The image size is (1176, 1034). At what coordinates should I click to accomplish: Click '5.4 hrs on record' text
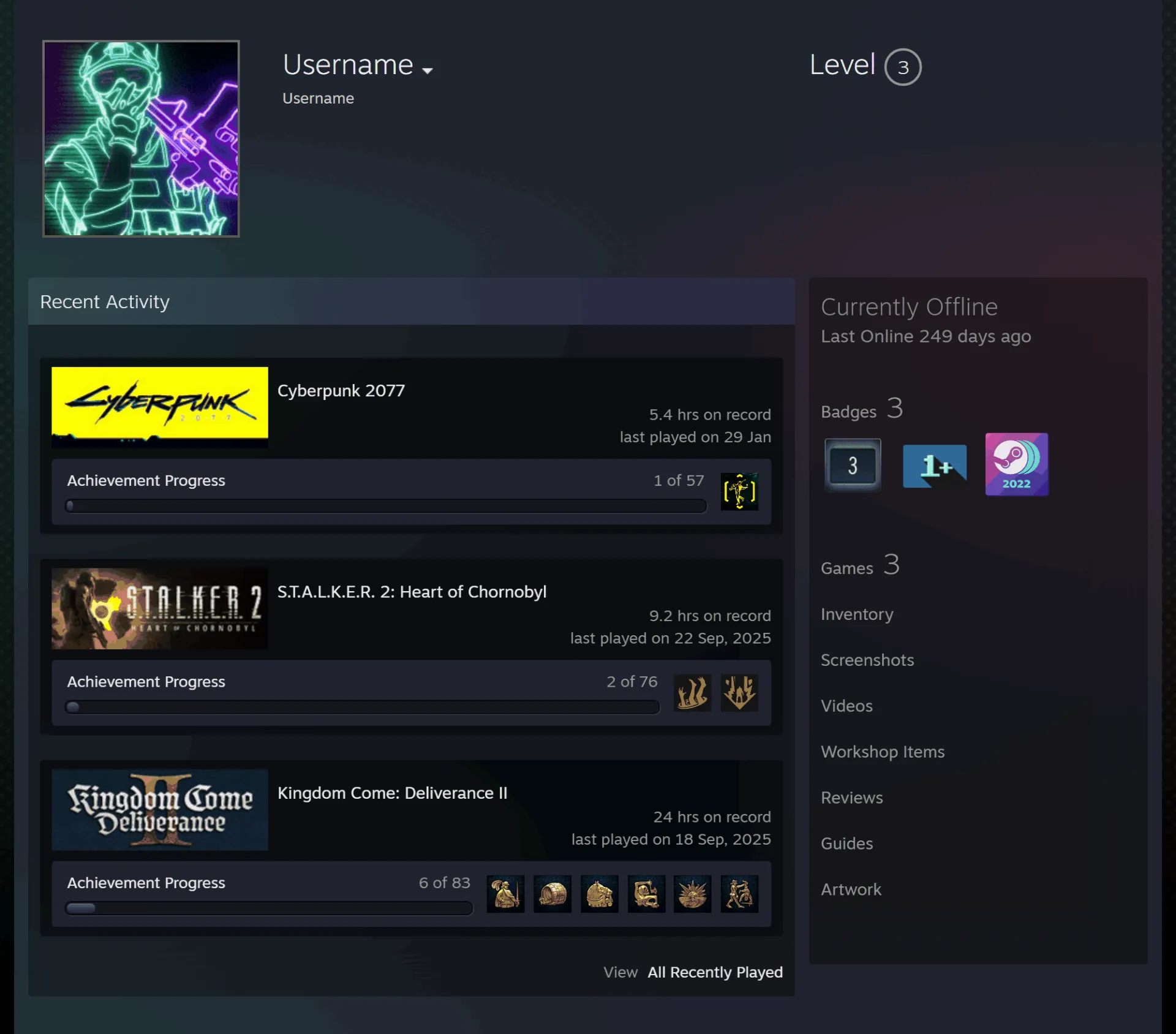pos(710,414)
